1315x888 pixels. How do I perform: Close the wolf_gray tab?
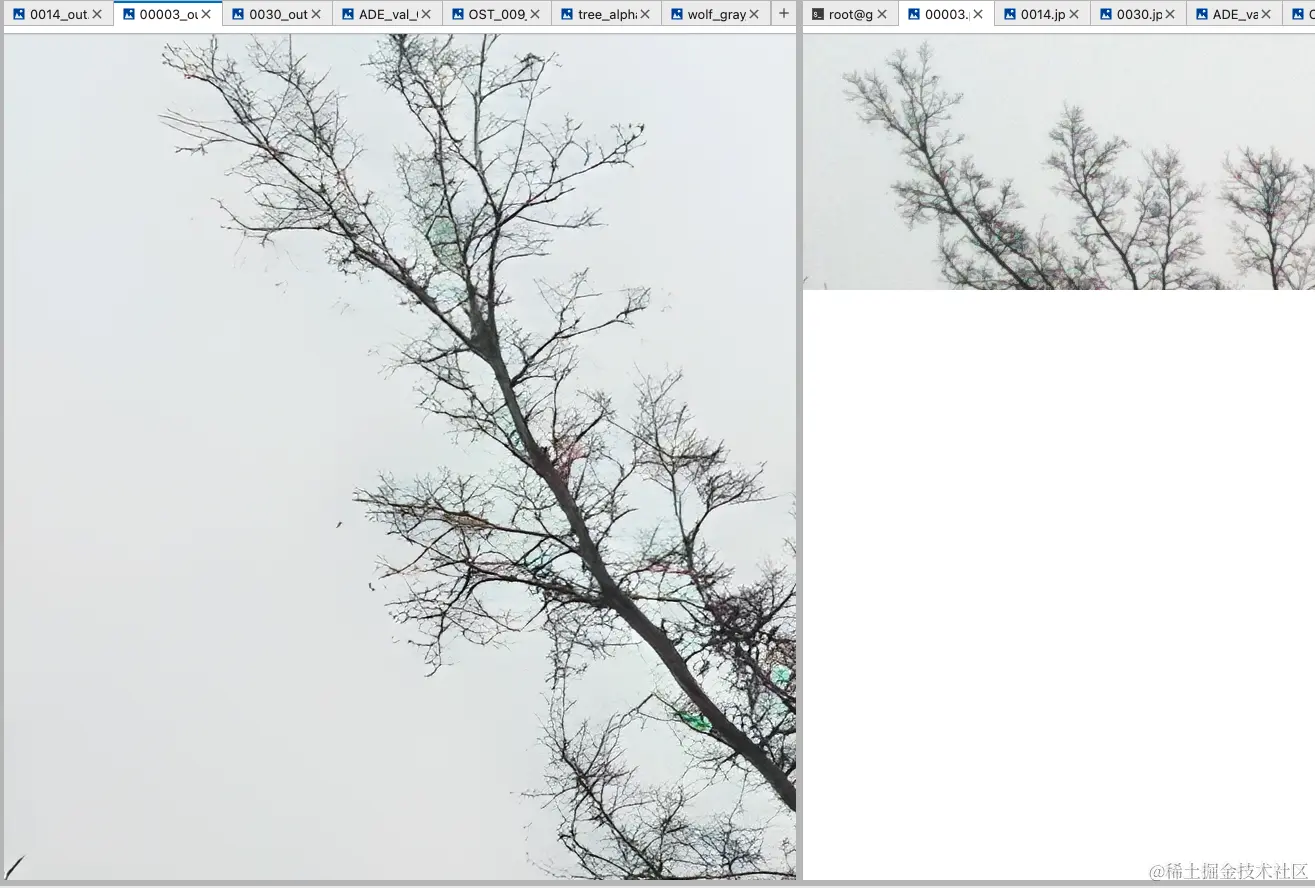click(x=754, y=15)
